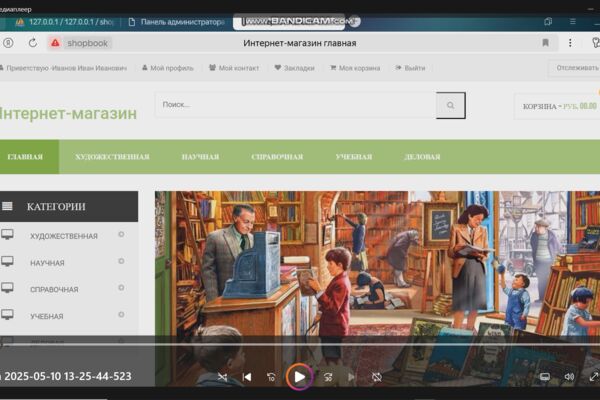
Task: Open the Мой профиль link
Action: point(168,68)
